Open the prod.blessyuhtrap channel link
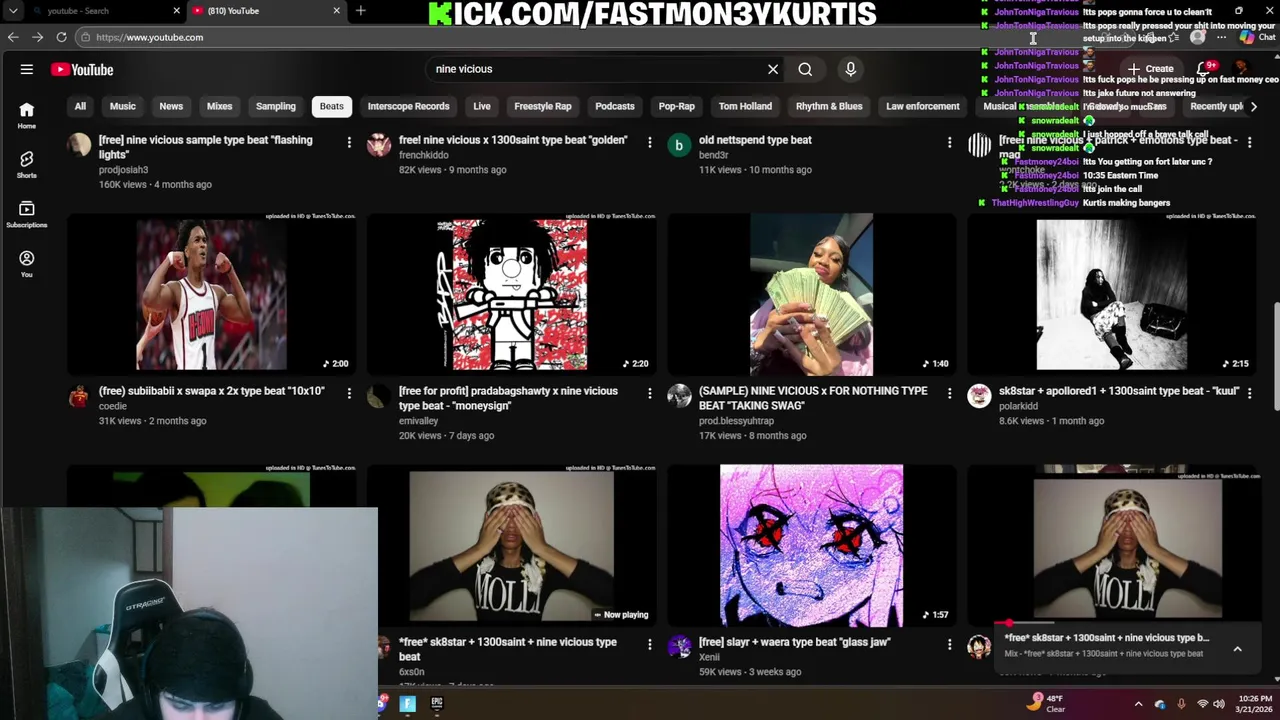The height and width of the screenshot is (720, 1280). [x=736, y=421]
